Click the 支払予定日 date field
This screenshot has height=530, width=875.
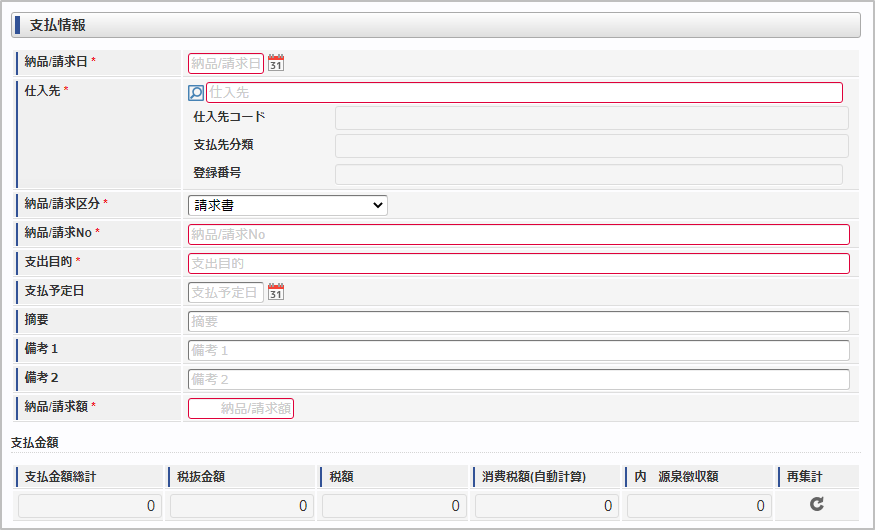pyautogui.click(x=225, y=292)
